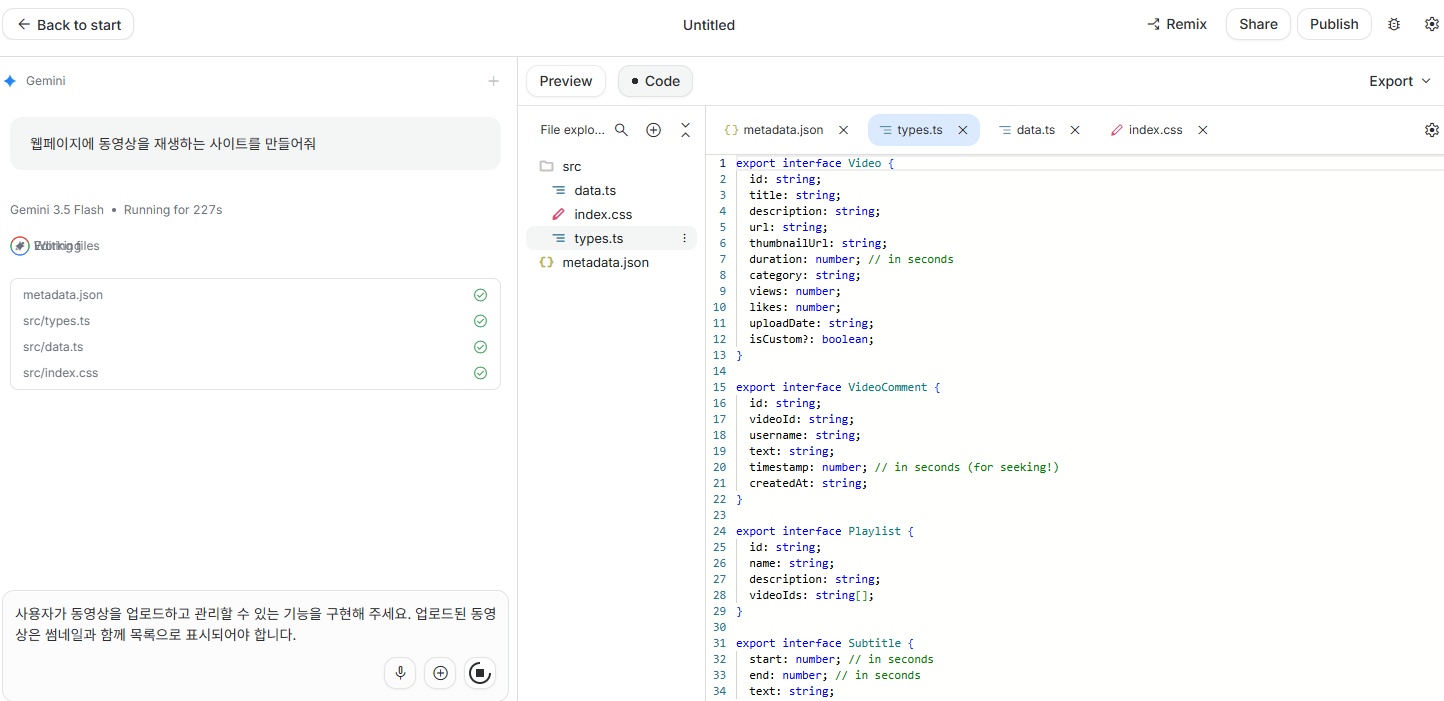Collapse the src folder
The image size is (1444, 701).
pyautogui.click(x=571, y=166)
